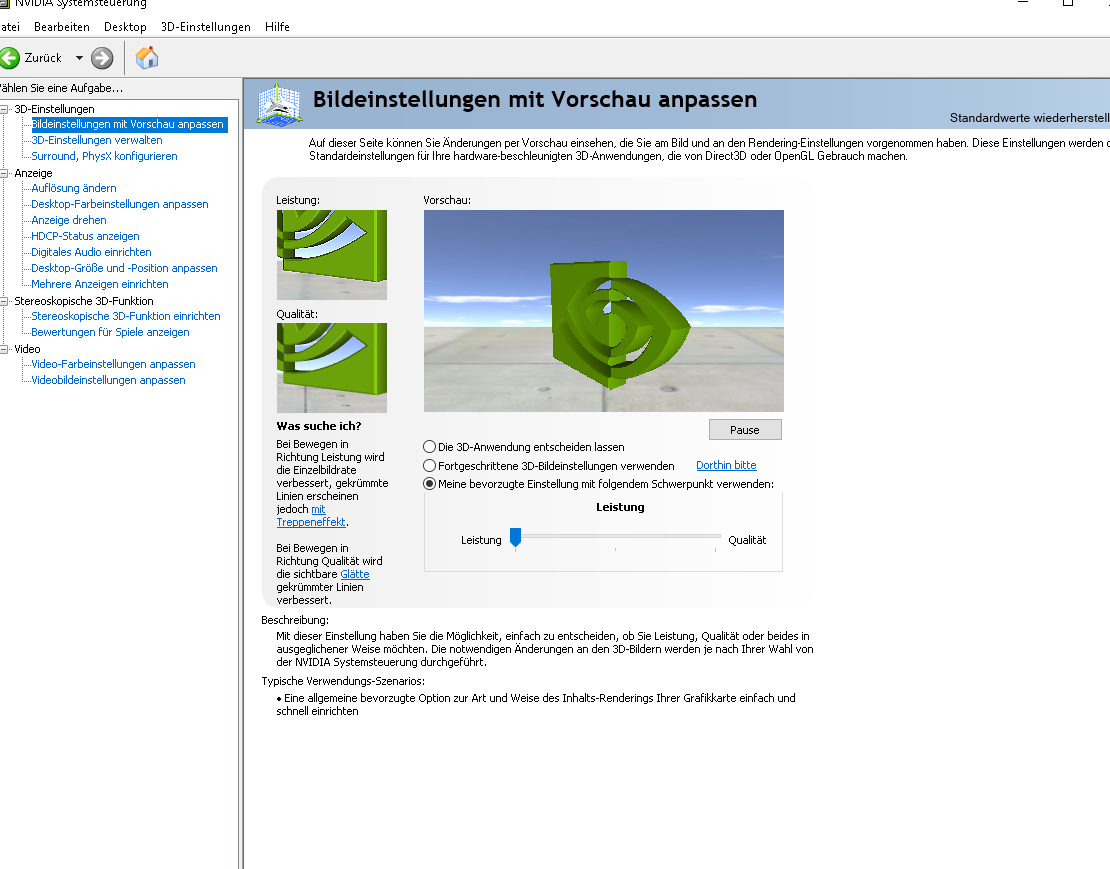Collapse the Anzeige tree node
The width and height of the screenshot is (1110, 869).
(4, 173)
